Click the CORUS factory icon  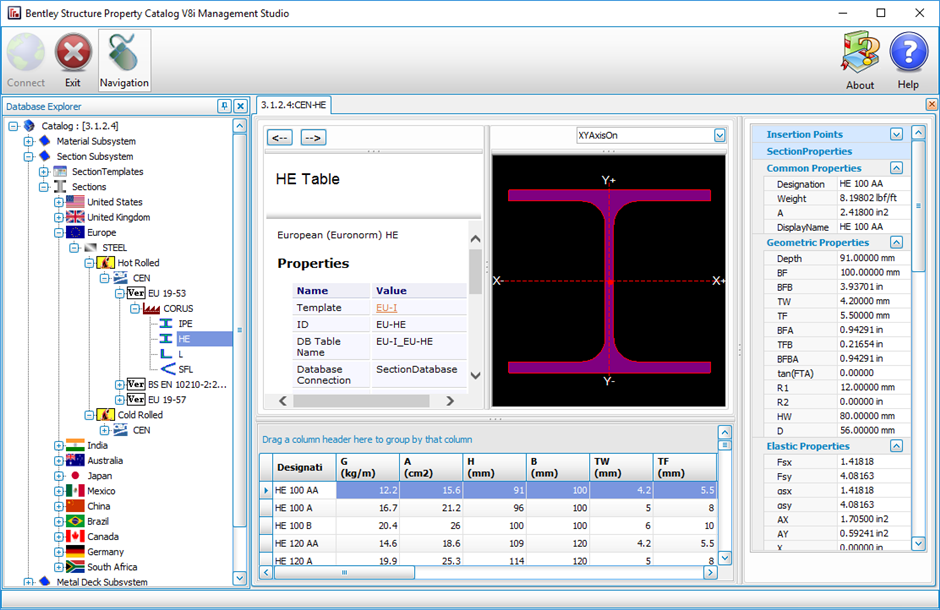click(x=151, y=308)
